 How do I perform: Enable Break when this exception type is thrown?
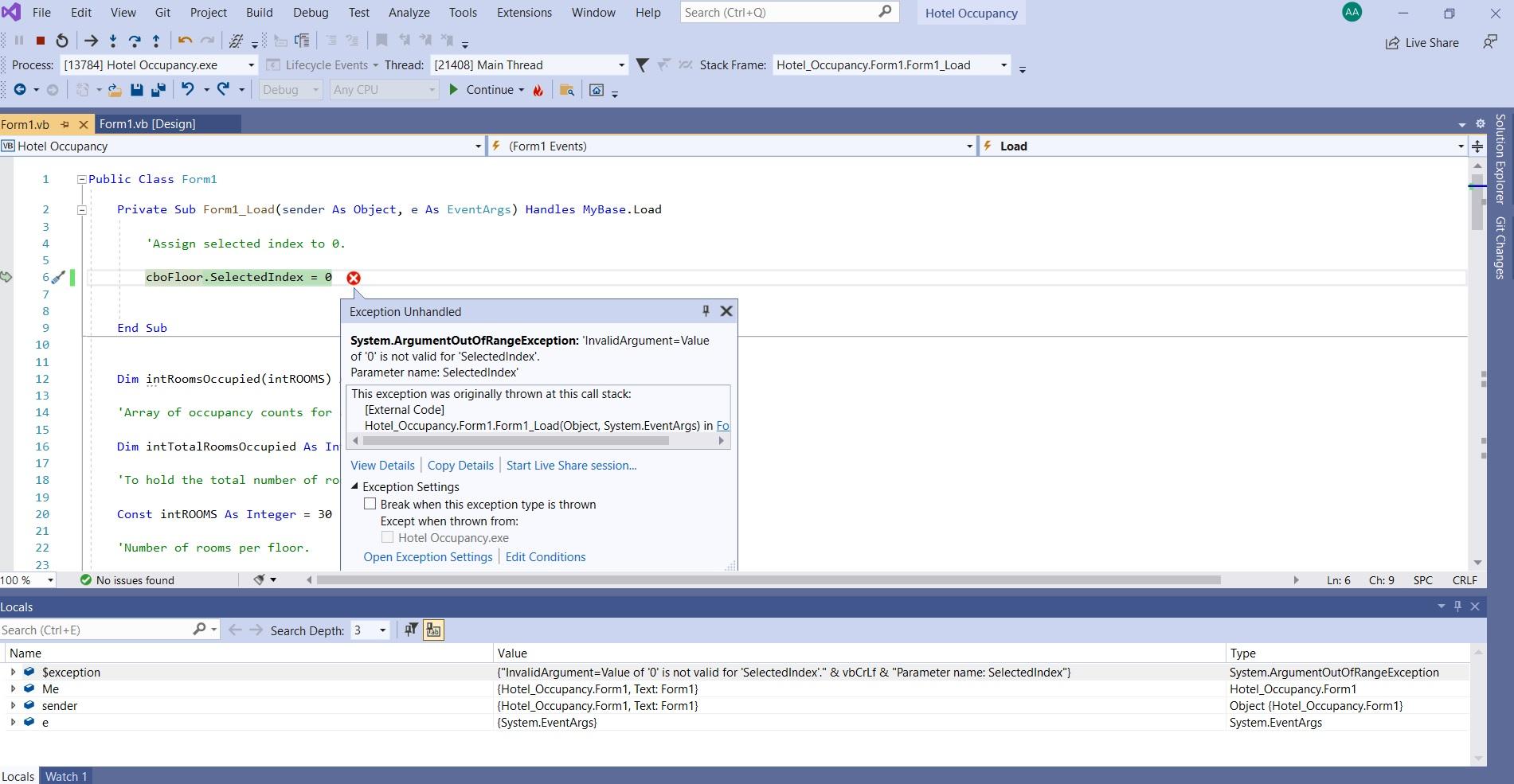(x=370, y=504)
